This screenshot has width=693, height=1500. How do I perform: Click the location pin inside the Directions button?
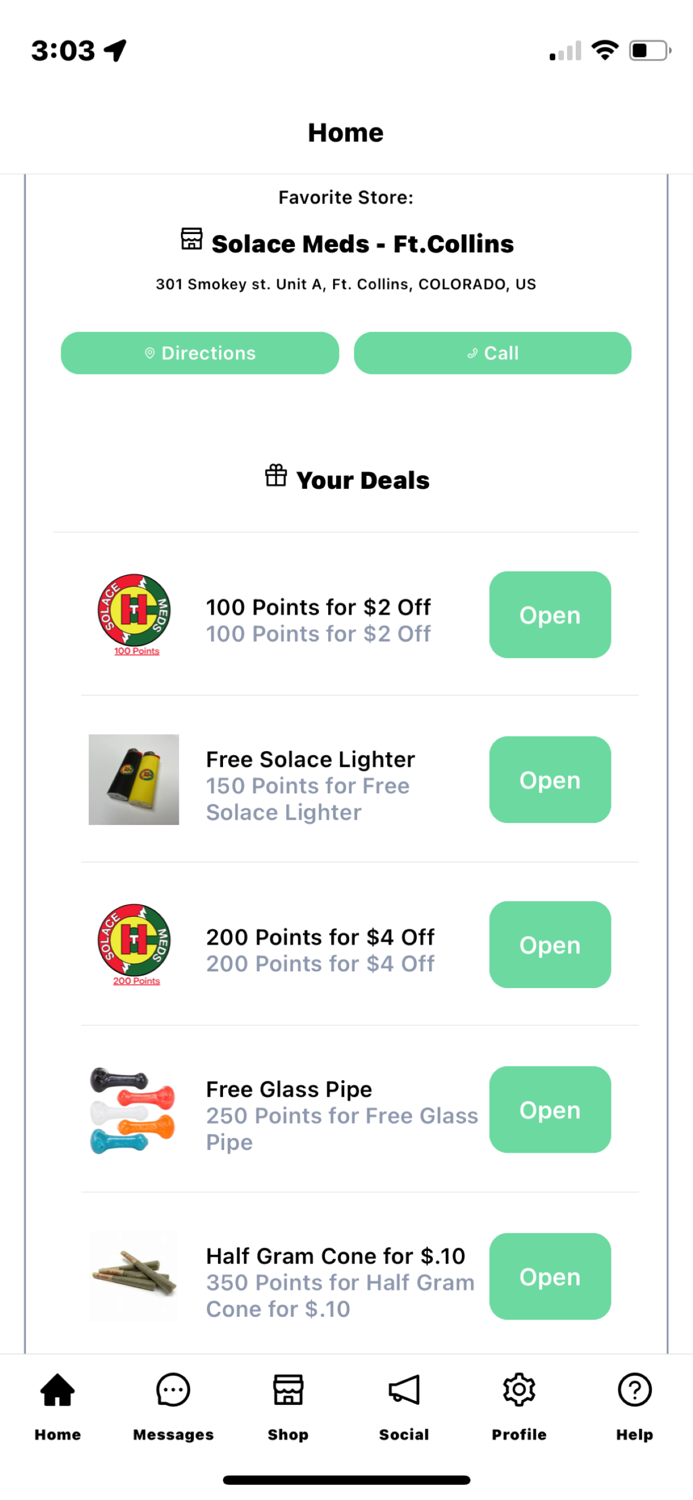pyautogui.click(x=149, y=353)
